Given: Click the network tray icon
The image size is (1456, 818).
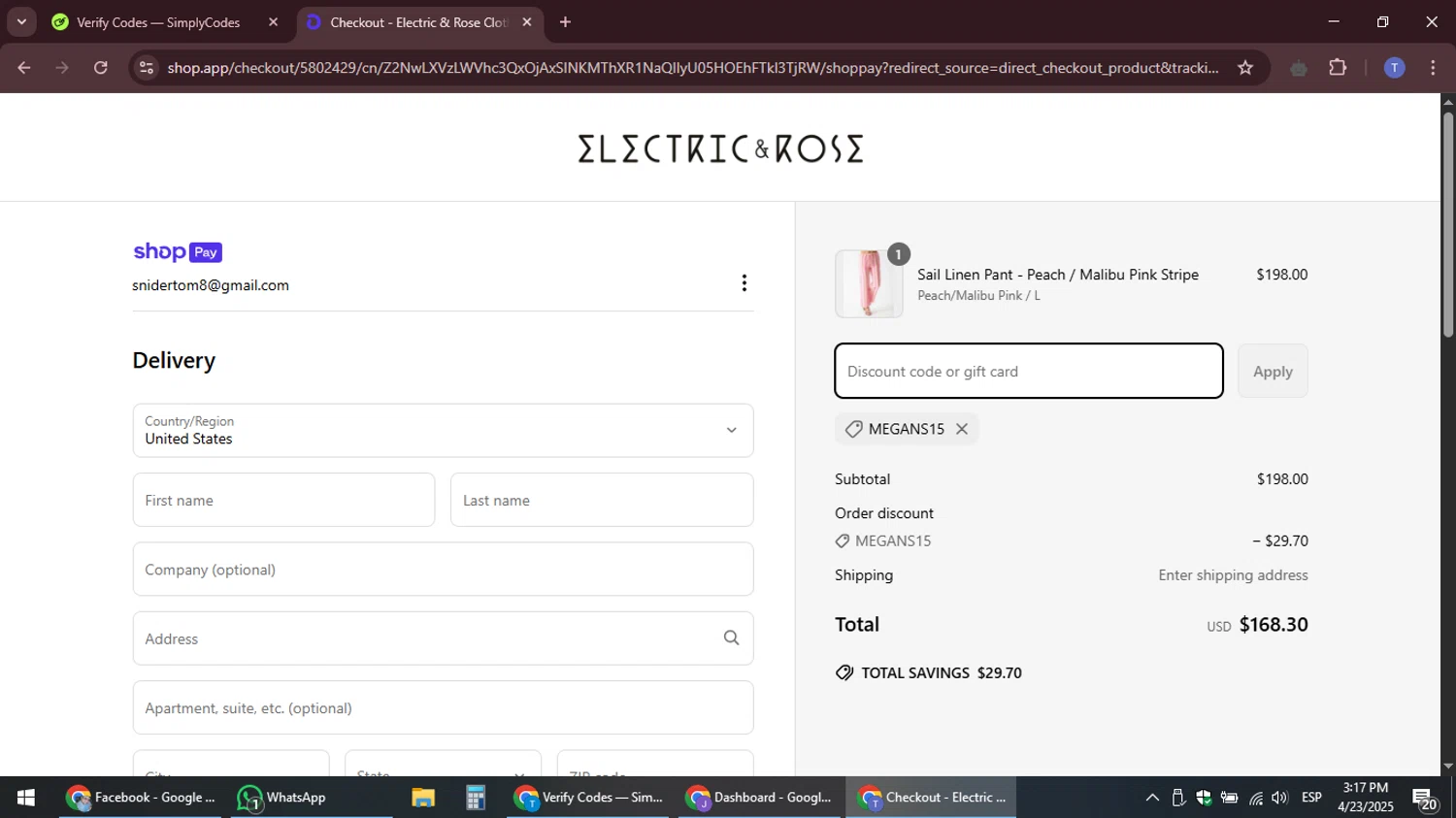Looking at the screenshot, I should [1256, 798].
